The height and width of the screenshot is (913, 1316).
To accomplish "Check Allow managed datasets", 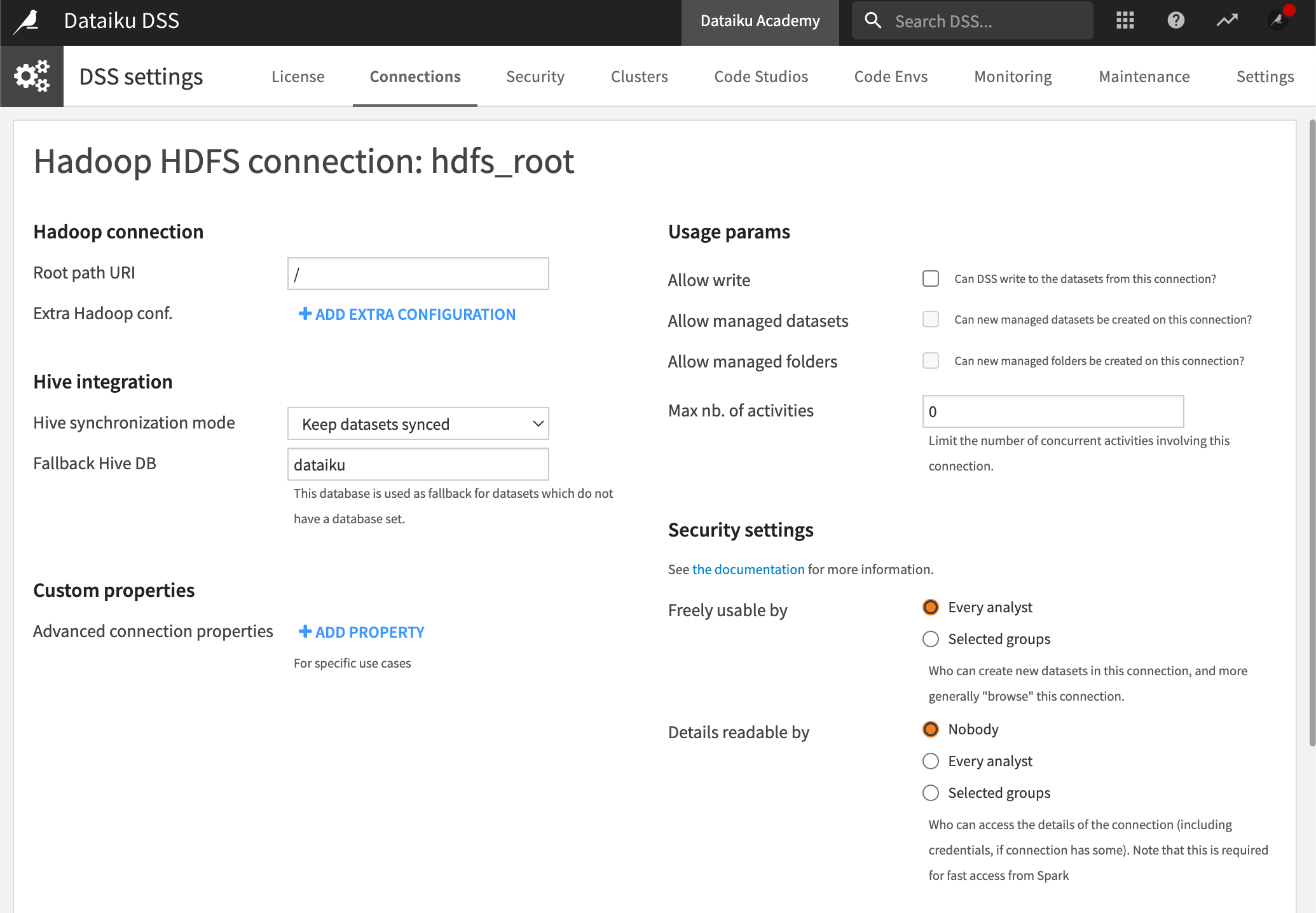I will pos(930,319).
